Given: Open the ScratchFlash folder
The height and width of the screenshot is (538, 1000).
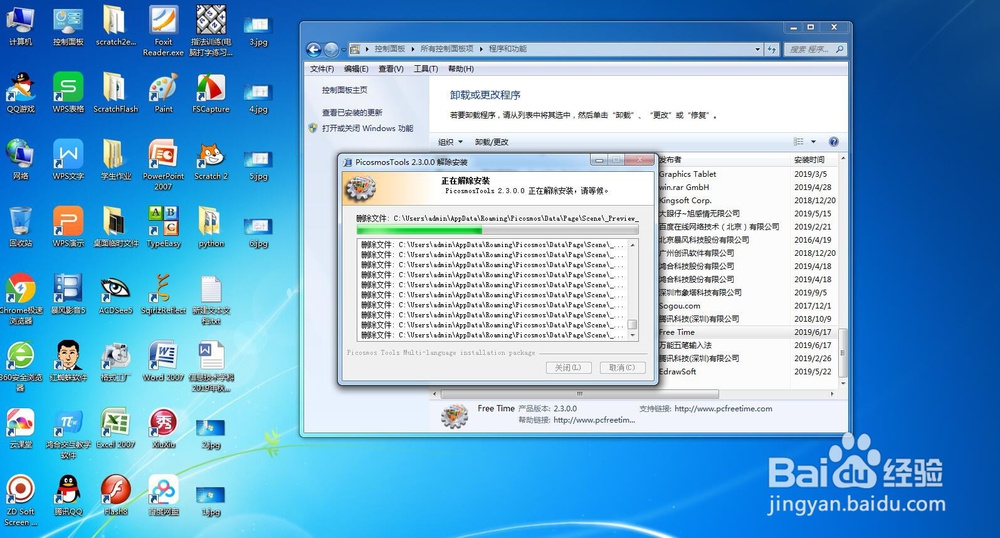Looking at the screenshot, I should coord(115,93).
